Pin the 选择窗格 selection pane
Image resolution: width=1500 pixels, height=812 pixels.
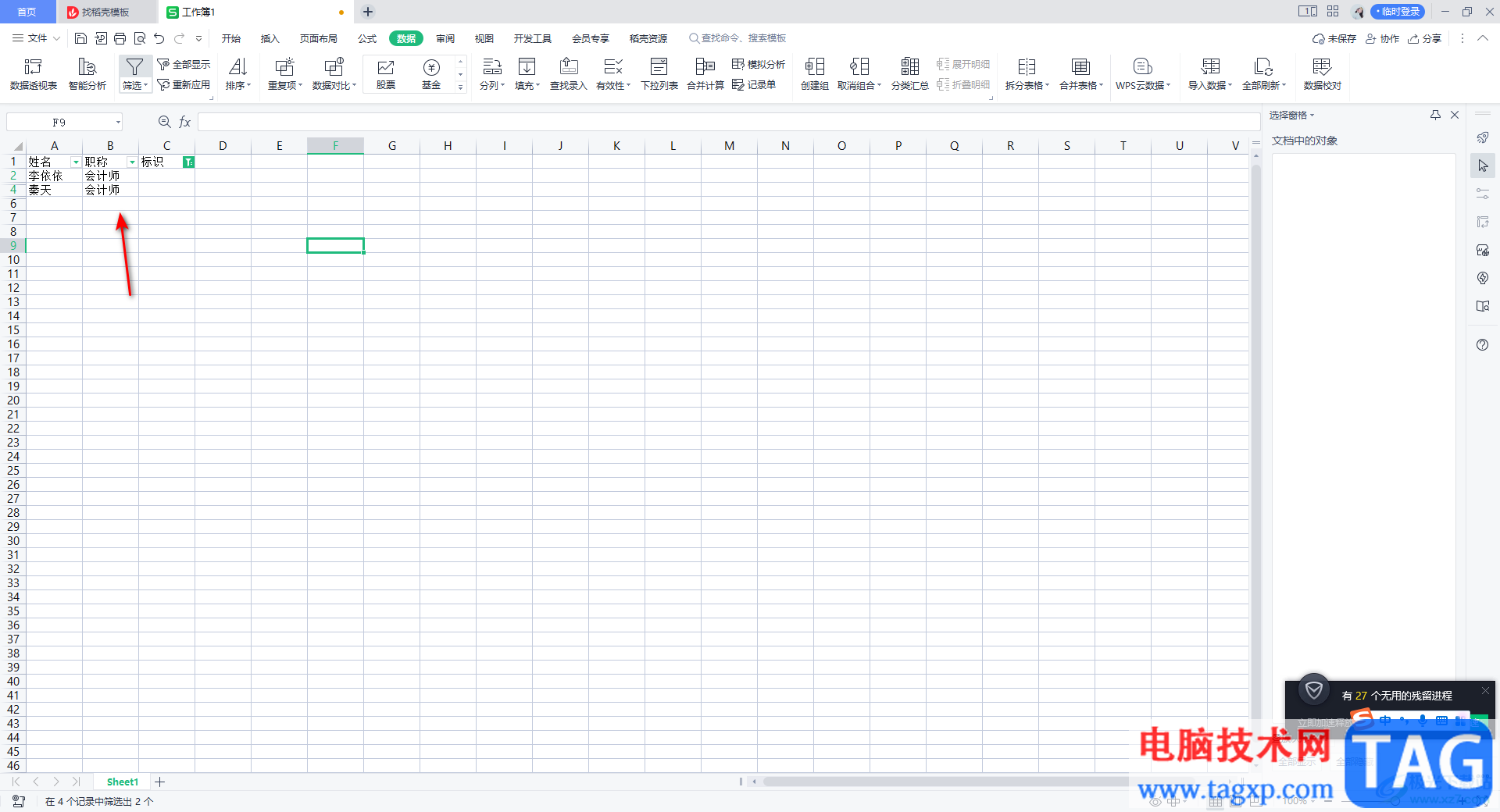(1435, 115)
